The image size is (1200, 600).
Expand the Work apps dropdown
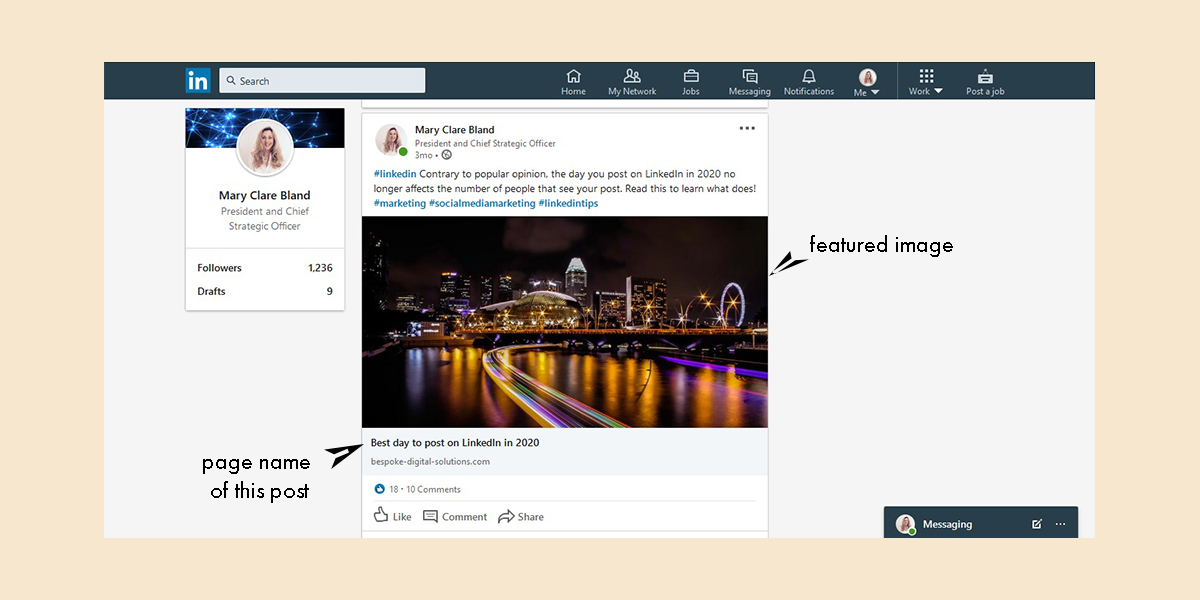click(x=926, y=82)
